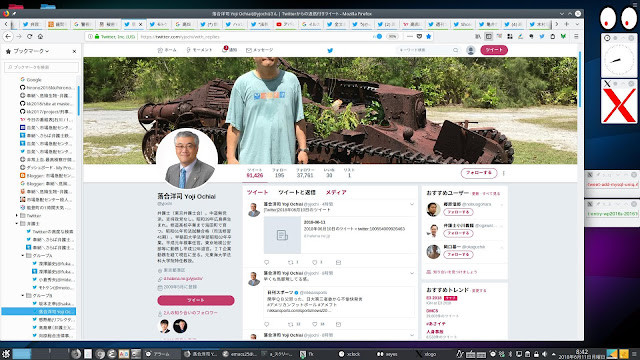The height and width of the screenshot is (360, 640).
Task: Expand the Twitter bookmarks folder
Action: pos(17,215)
